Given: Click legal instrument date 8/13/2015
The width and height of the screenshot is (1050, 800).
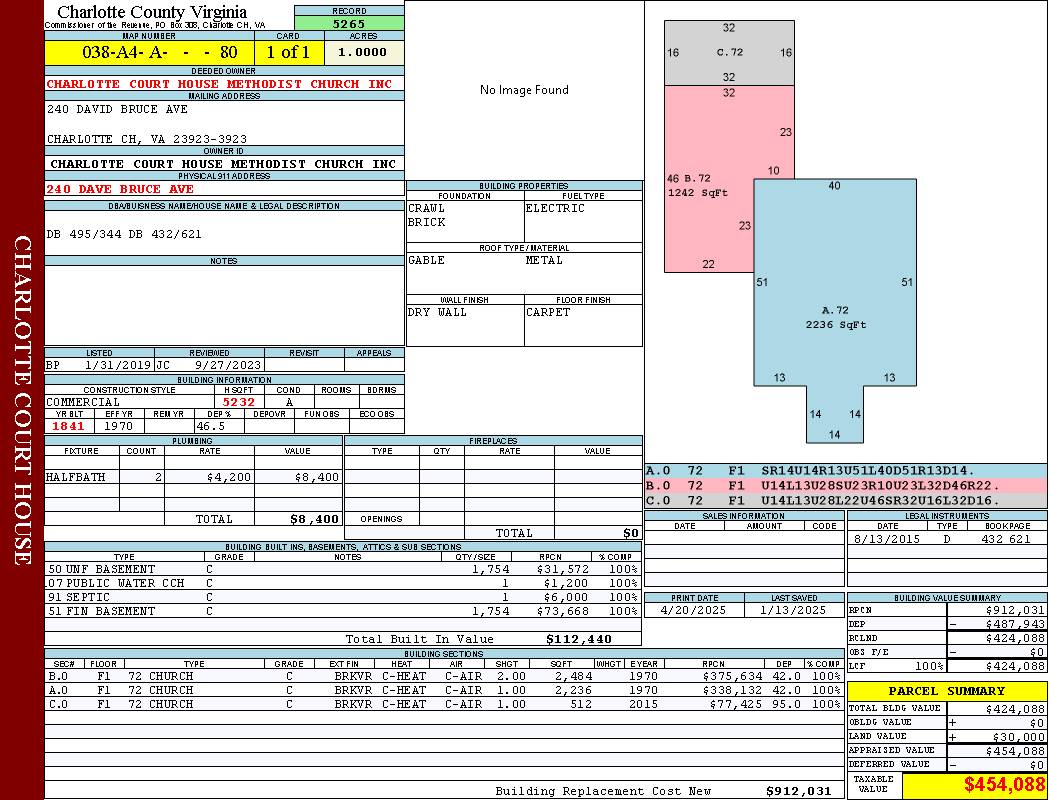Looking at the screenshot, I should (x=887, y=539).
